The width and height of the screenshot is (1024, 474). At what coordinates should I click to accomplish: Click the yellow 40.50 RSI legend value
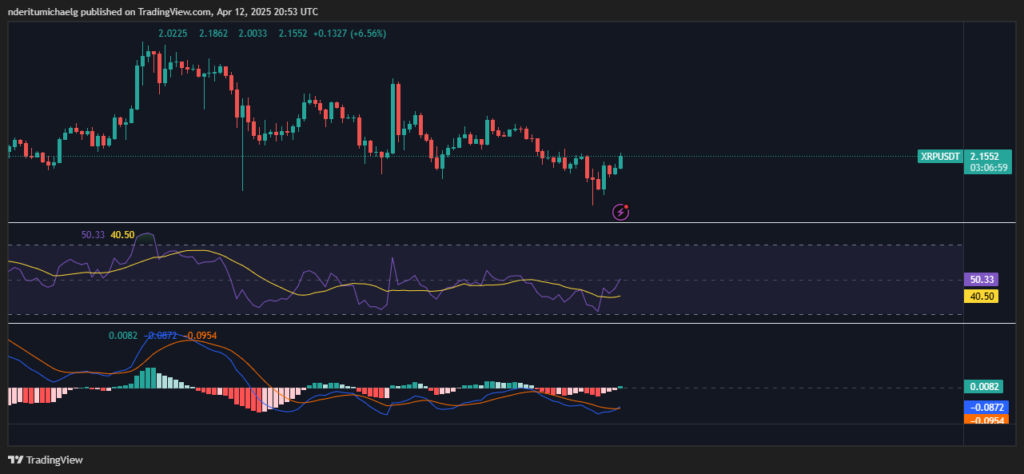123,234
